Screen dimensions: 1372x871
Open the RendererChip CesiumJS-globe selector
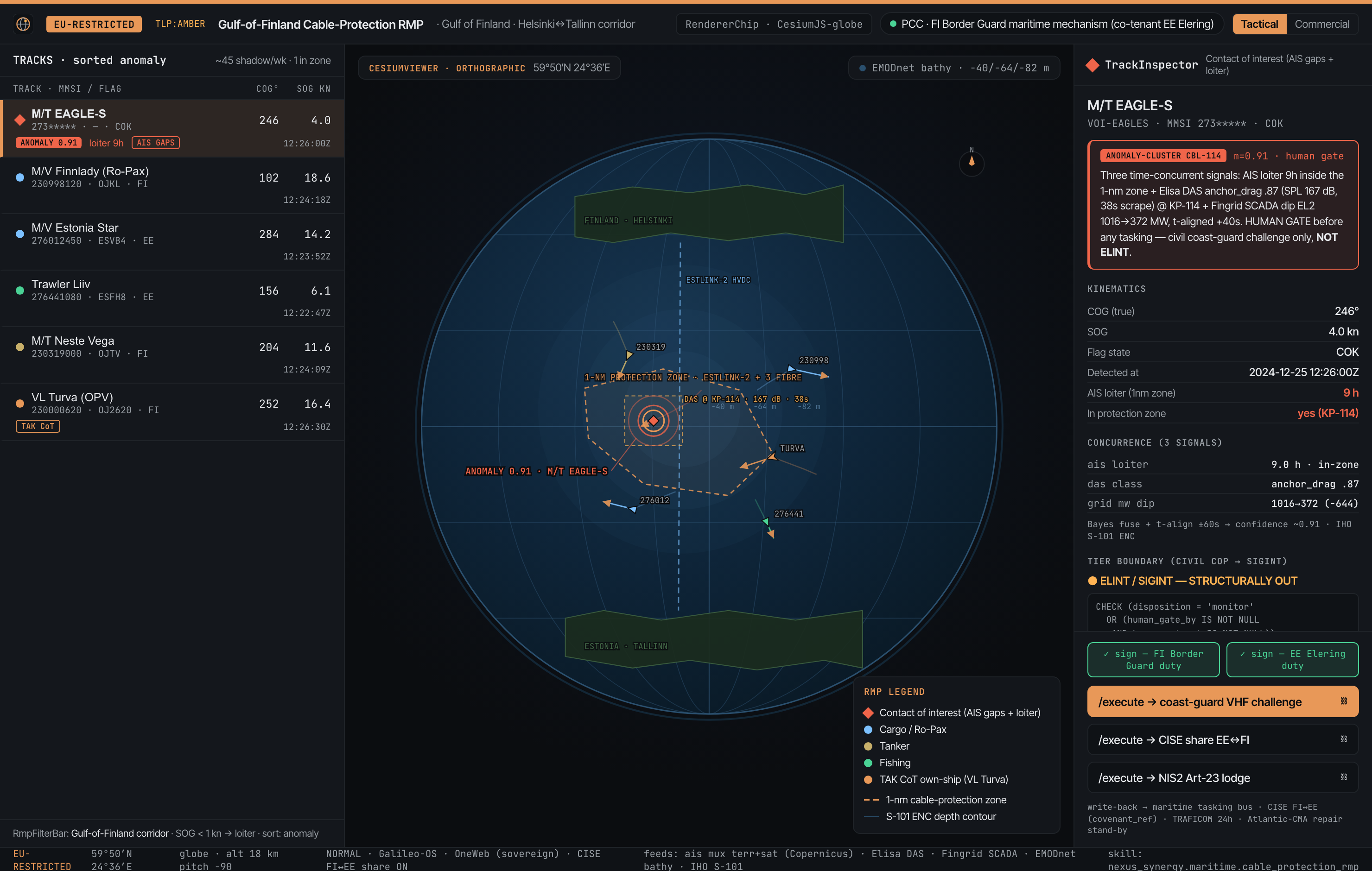(774, 24)
